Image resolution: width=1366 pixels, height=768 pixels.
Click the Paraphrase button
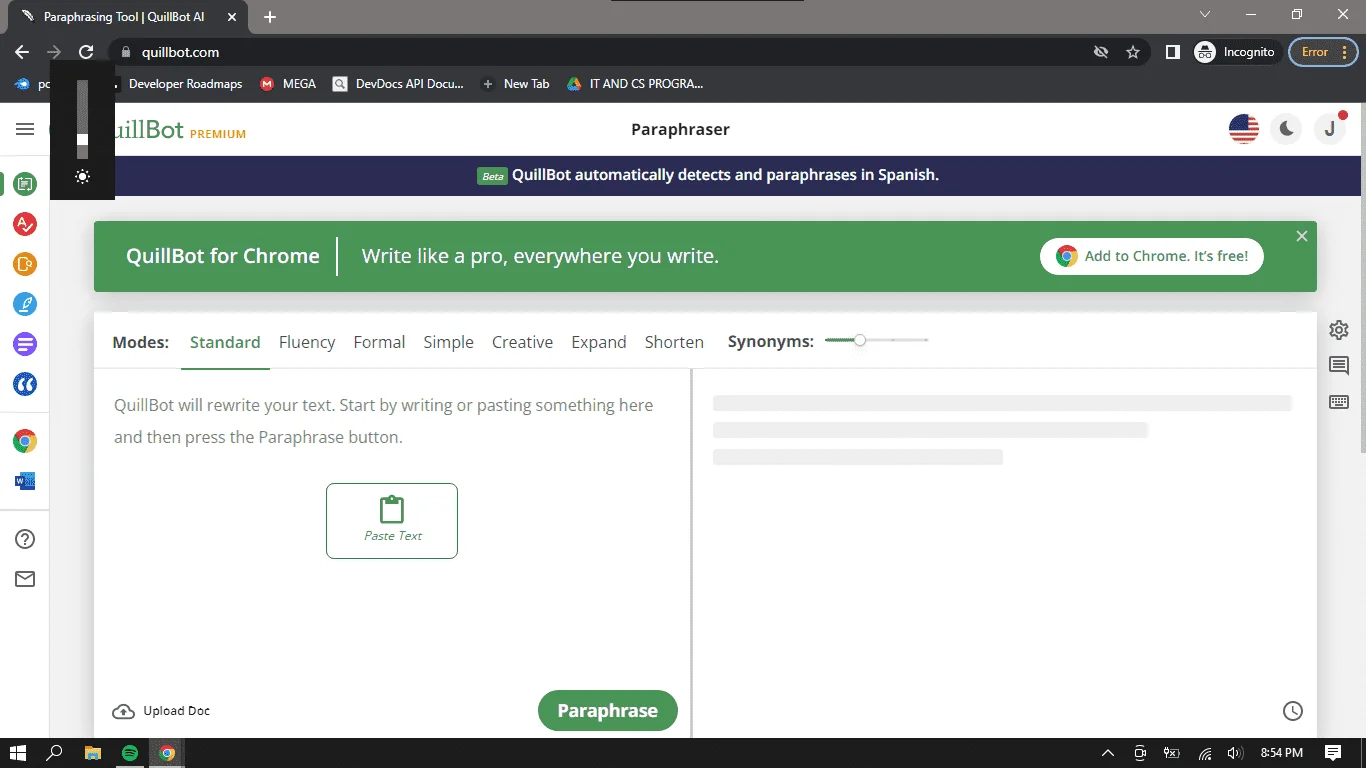[x=607, y=711]
